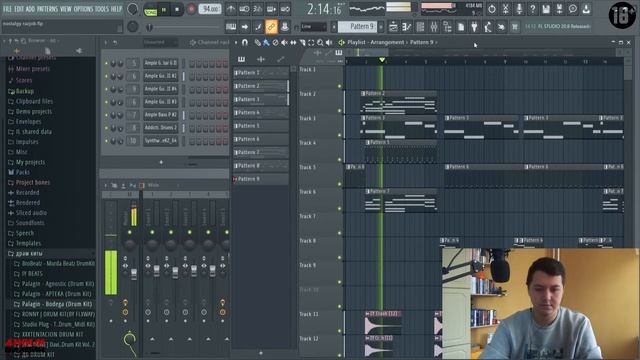Open the Channel rack group filter dropdown
The image size is (640, 360).
160,42
